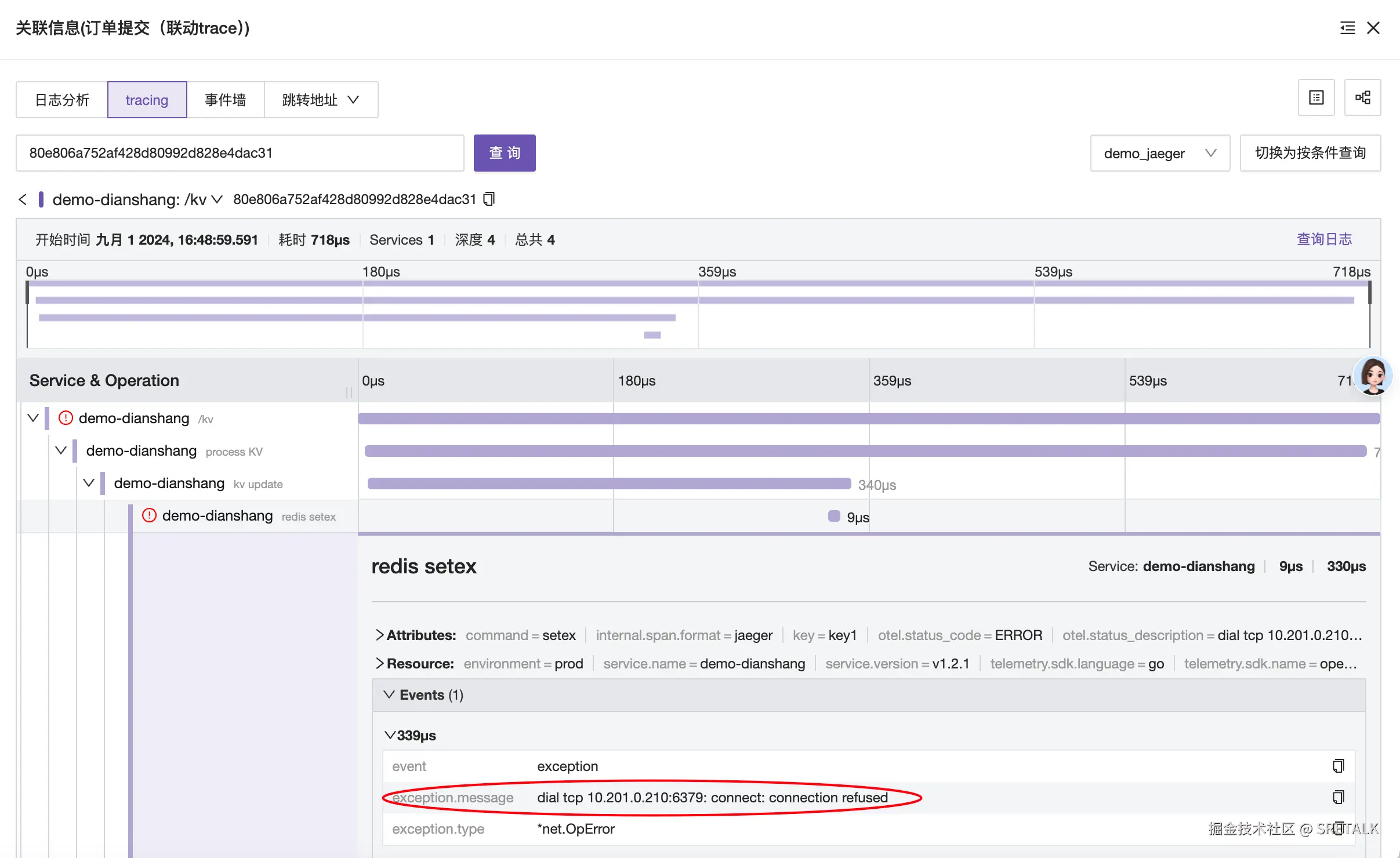The width and height of the screenshot is (1400, 858).
Task: Click the 查询日志 link
Action: tap(1324, 239)
